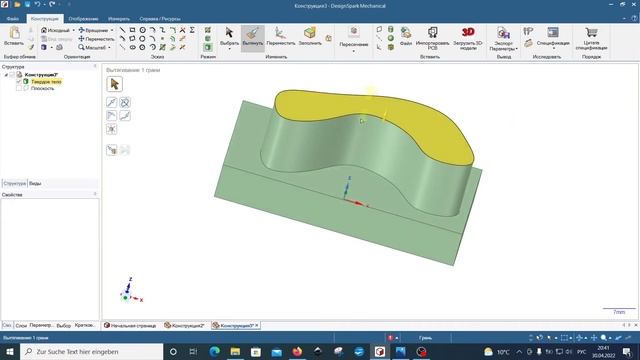640x360 pixels.
Task: Select the ellipse sketch tool
Action: 132,48
